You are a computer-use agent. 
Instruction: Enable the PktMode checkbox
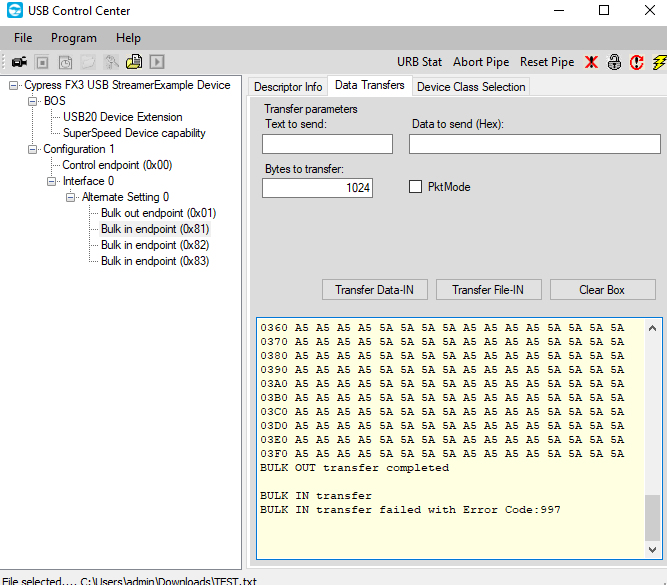[415, 187]
